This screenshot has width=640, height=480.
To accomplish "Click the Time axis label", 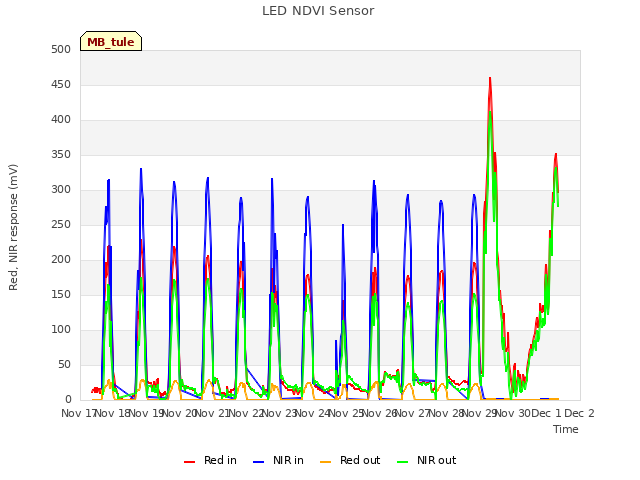I will tap(566, 429).
